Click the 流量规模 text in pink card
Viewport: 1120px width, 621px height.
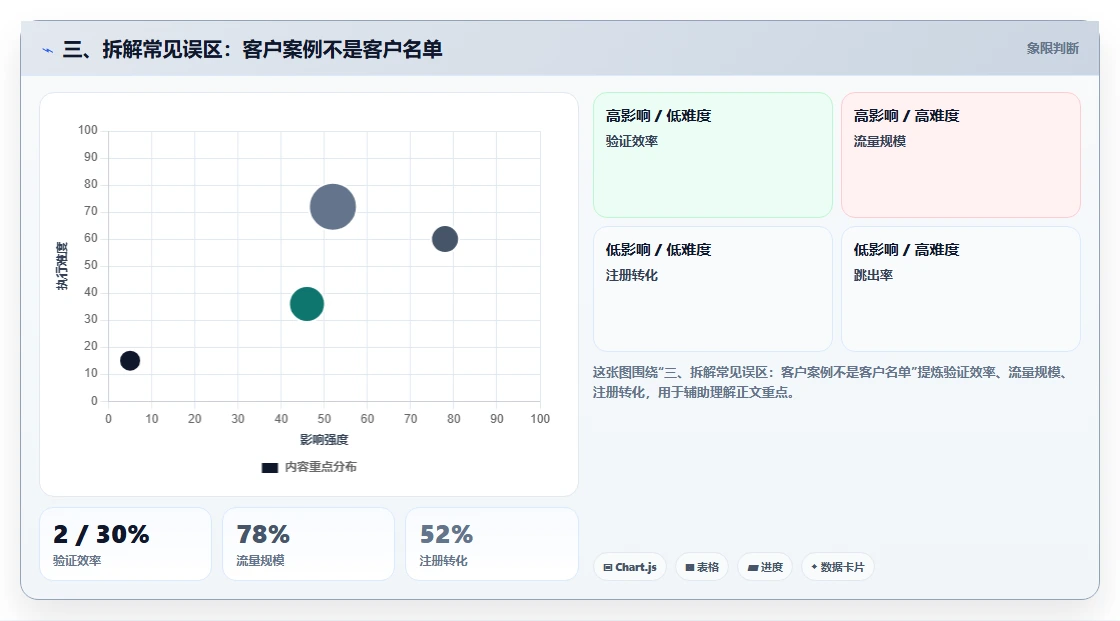coord(879,141)
